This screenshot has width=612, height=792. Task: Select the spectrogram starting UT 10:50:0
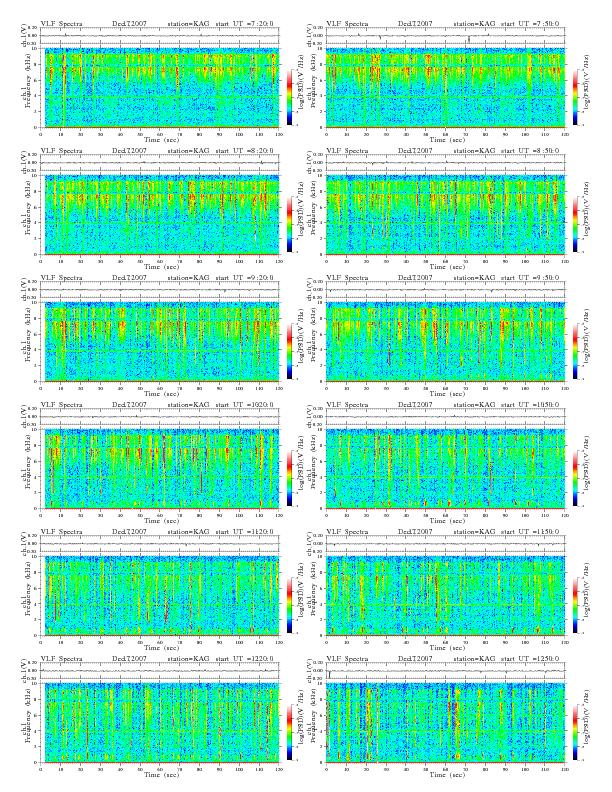pos(446,469)
